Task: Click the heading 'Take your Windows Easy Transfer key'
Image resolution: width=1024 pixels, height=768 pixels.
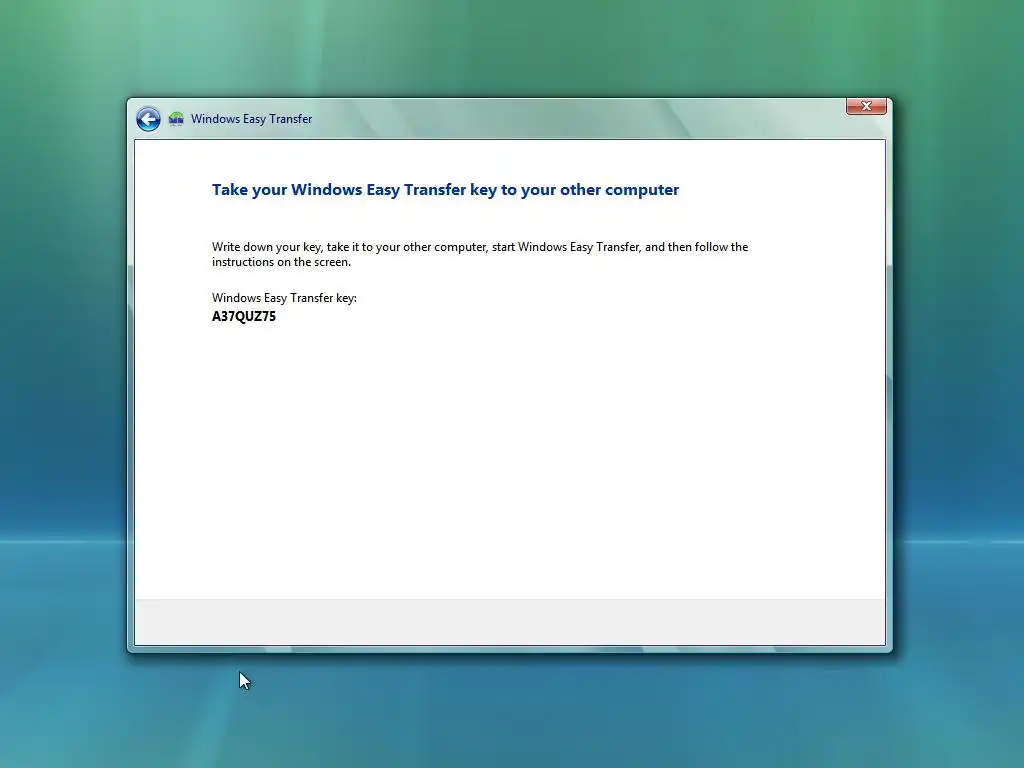Action: [x=445, y=189]
